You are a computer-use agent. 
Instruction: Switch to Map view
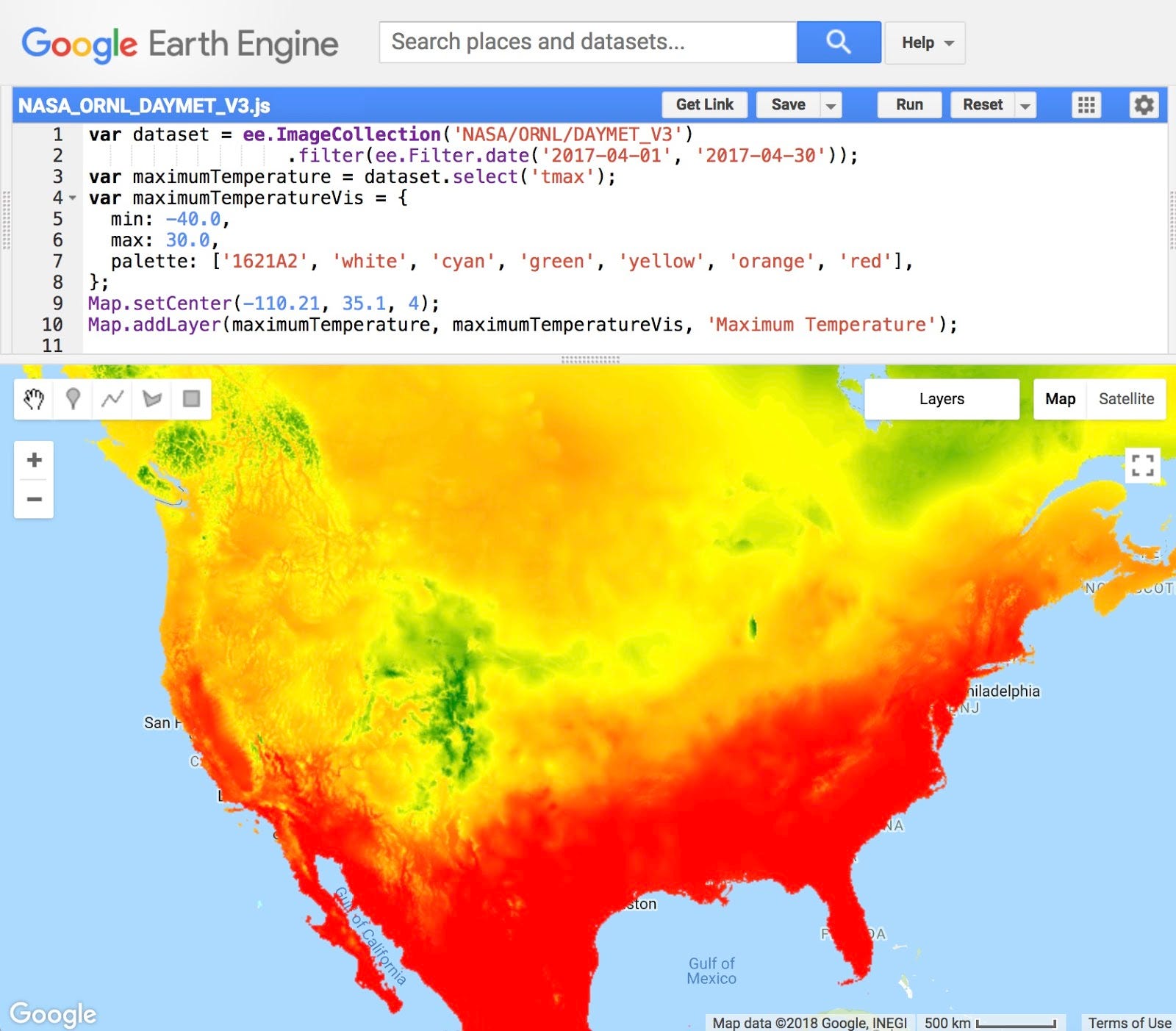click(x=1060, y=399)
